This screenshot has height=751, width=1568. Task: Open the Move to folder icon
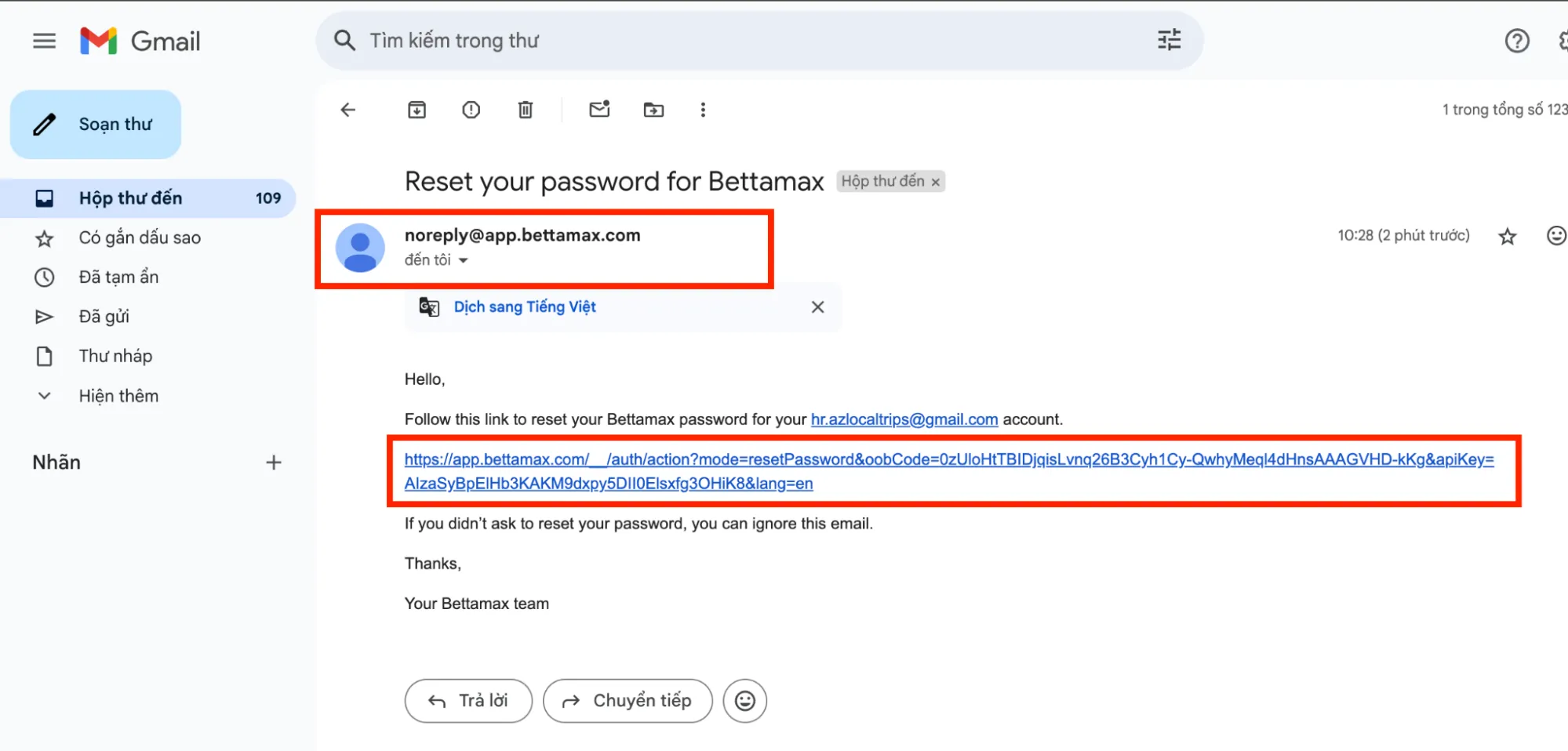[653, 110]
